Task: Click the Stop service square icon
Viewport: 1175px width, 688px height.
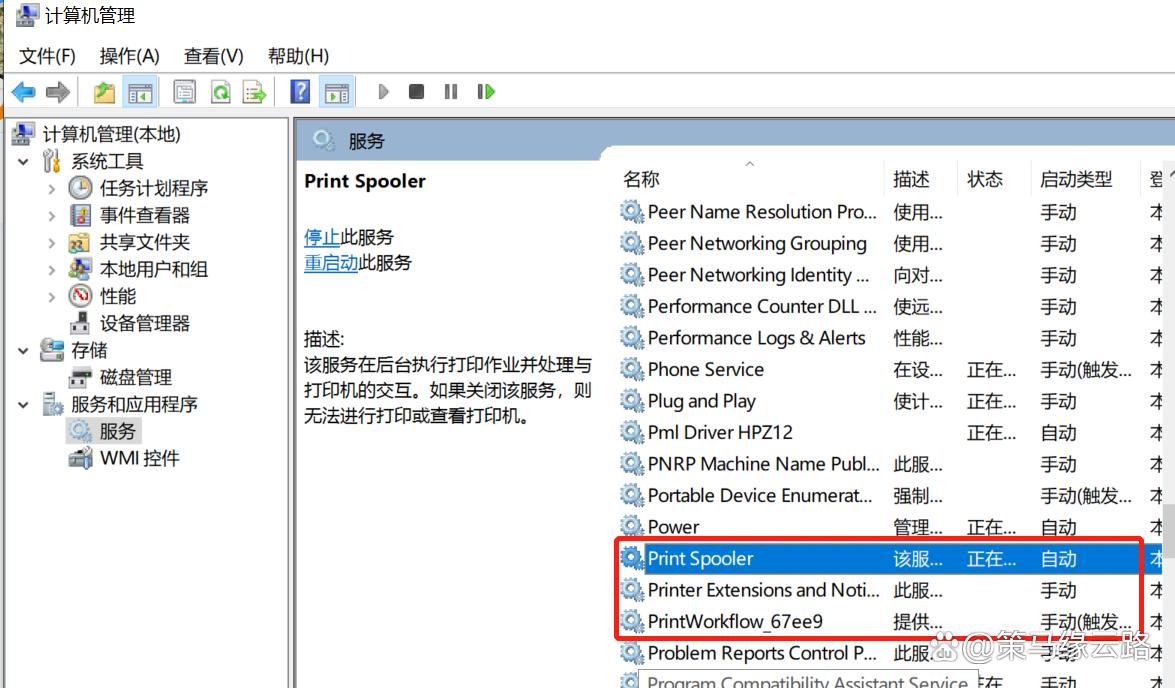Action: (x=417, y=91)
